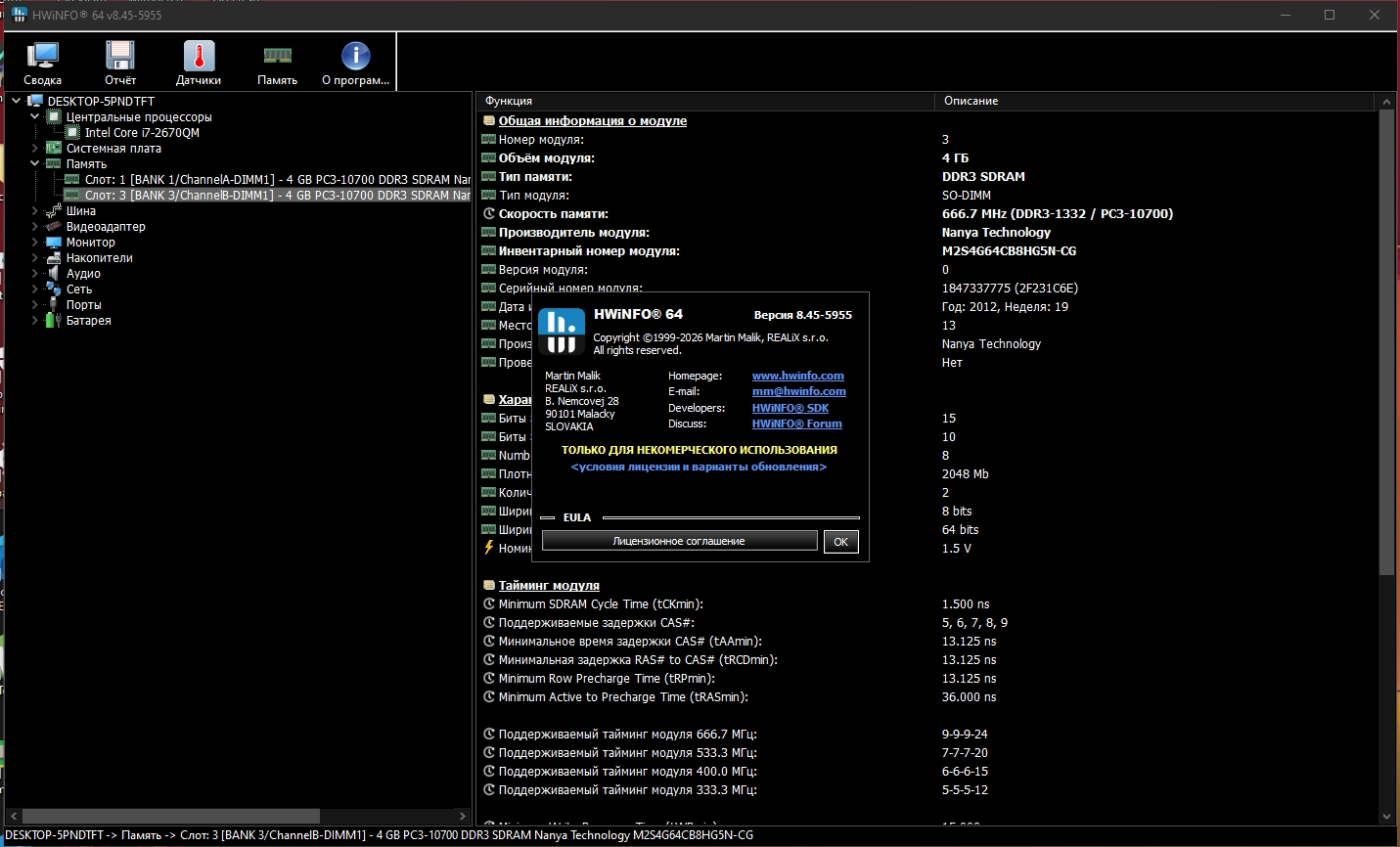Click the details pane vertical scrollbar thumb
The image size is (1400, 847).
[x=1385, y=342]
